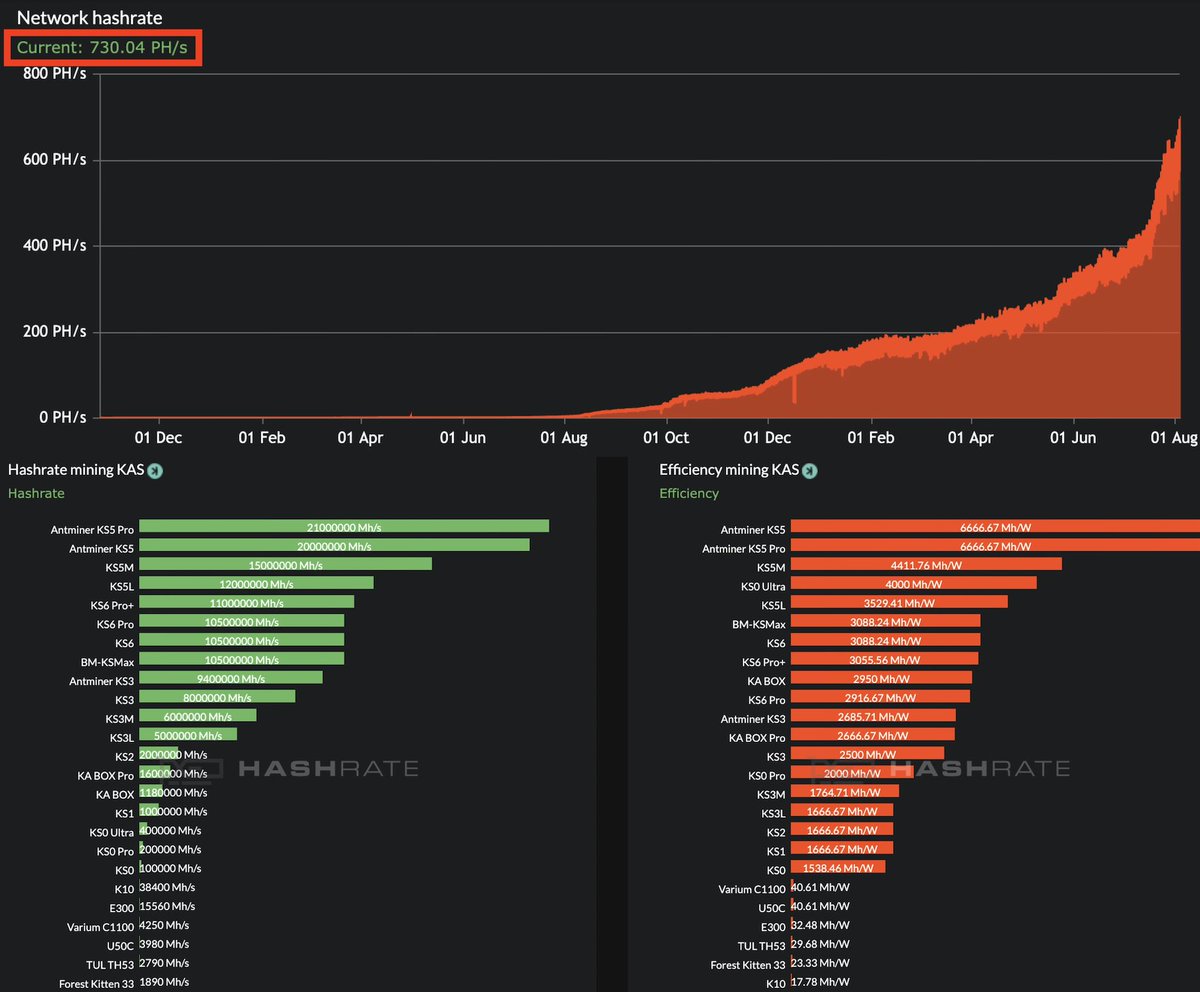
Task: Click the 01 Oct label on time axis
Action: click(666, 437)
